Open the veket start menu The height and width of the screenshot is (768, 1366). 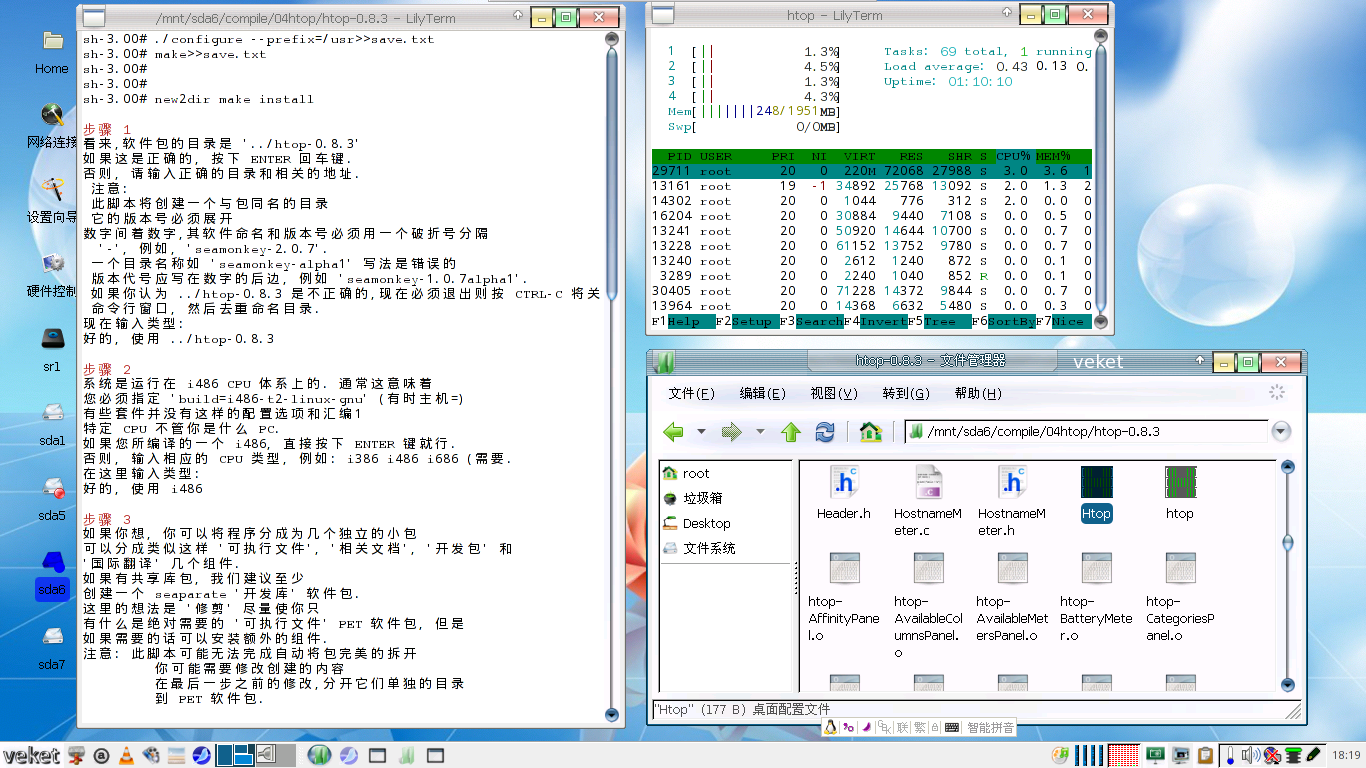tap(32, 755)
